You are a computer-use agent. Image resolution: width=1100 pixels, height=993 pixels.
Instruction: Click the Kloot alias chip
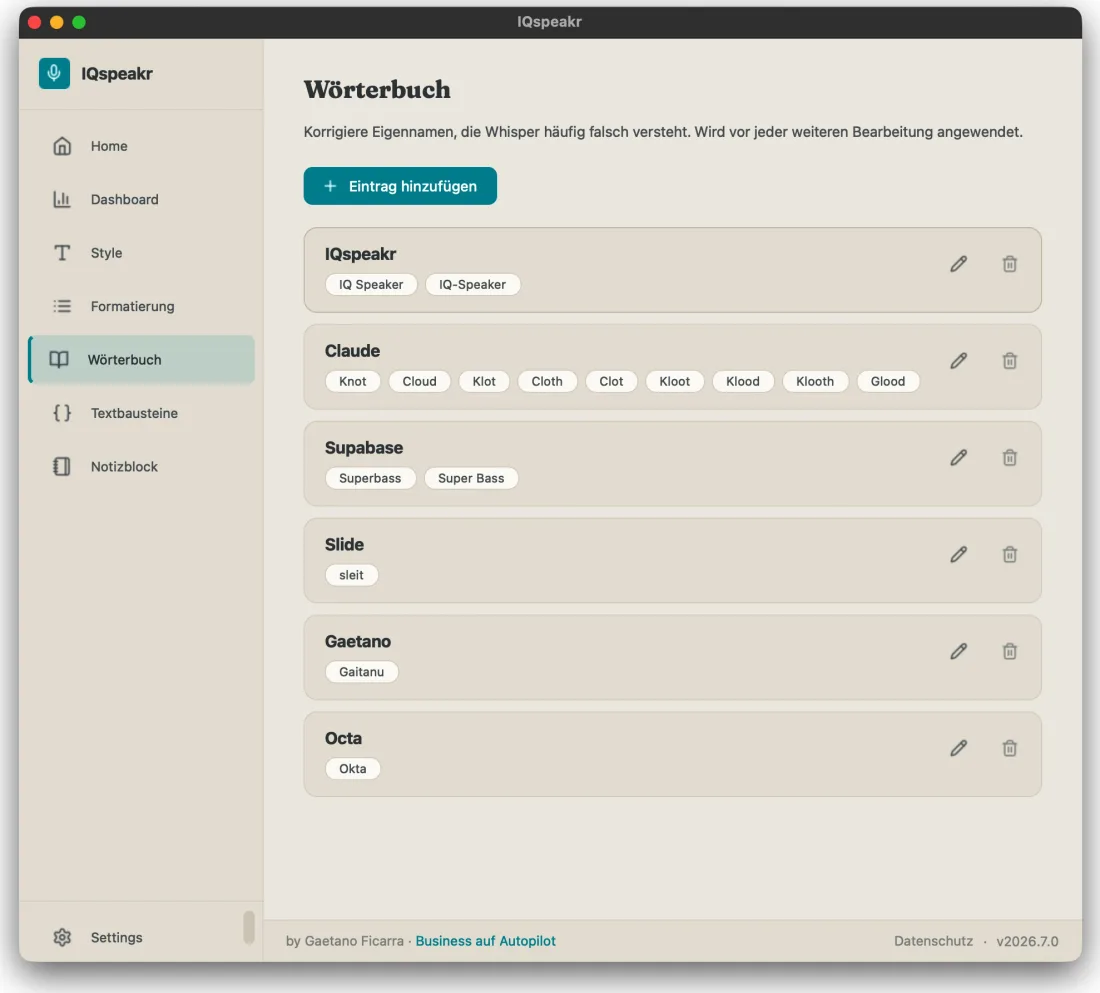[x=675, y=381]
